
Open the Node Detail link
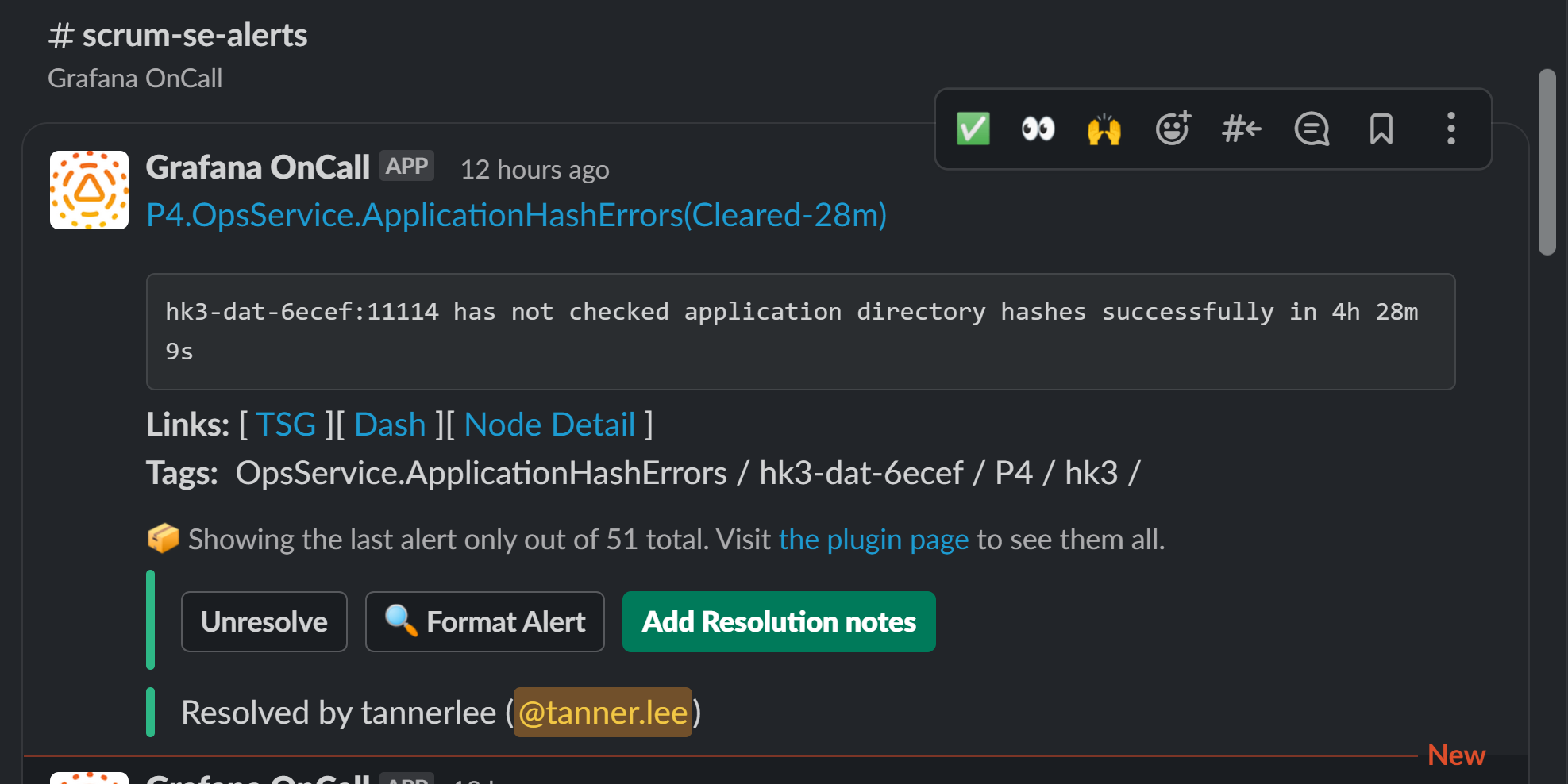pos(550,424)
